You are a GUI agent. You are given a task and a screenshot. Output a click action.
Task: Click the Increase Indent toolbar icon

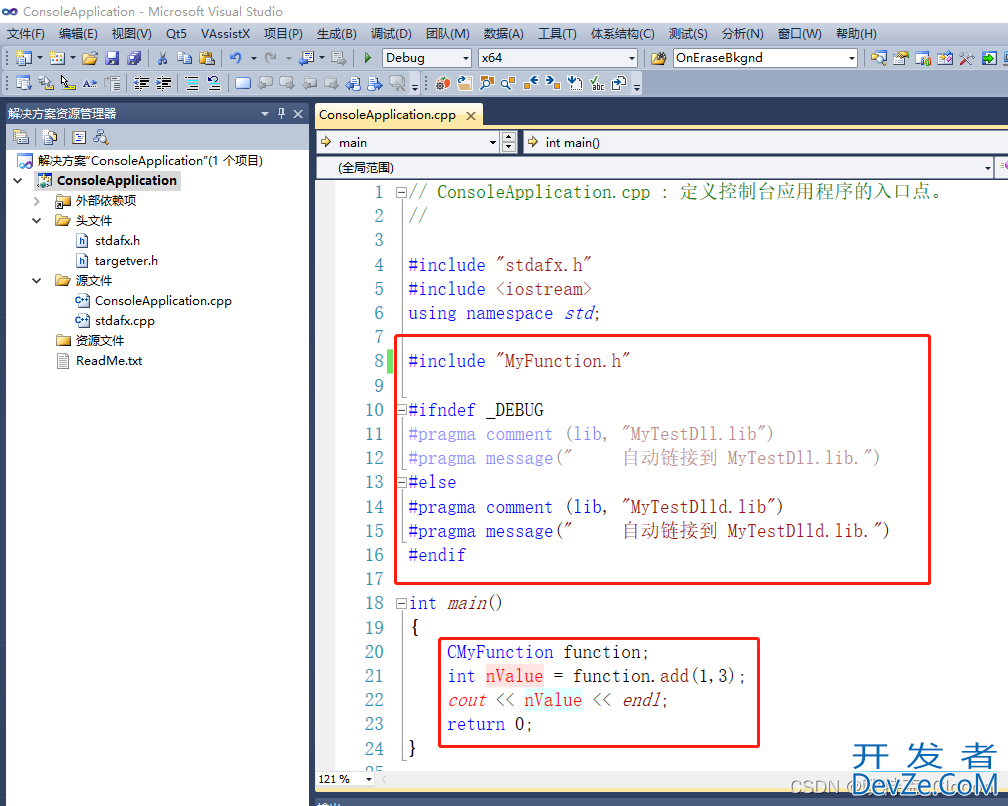coord(163,83)
